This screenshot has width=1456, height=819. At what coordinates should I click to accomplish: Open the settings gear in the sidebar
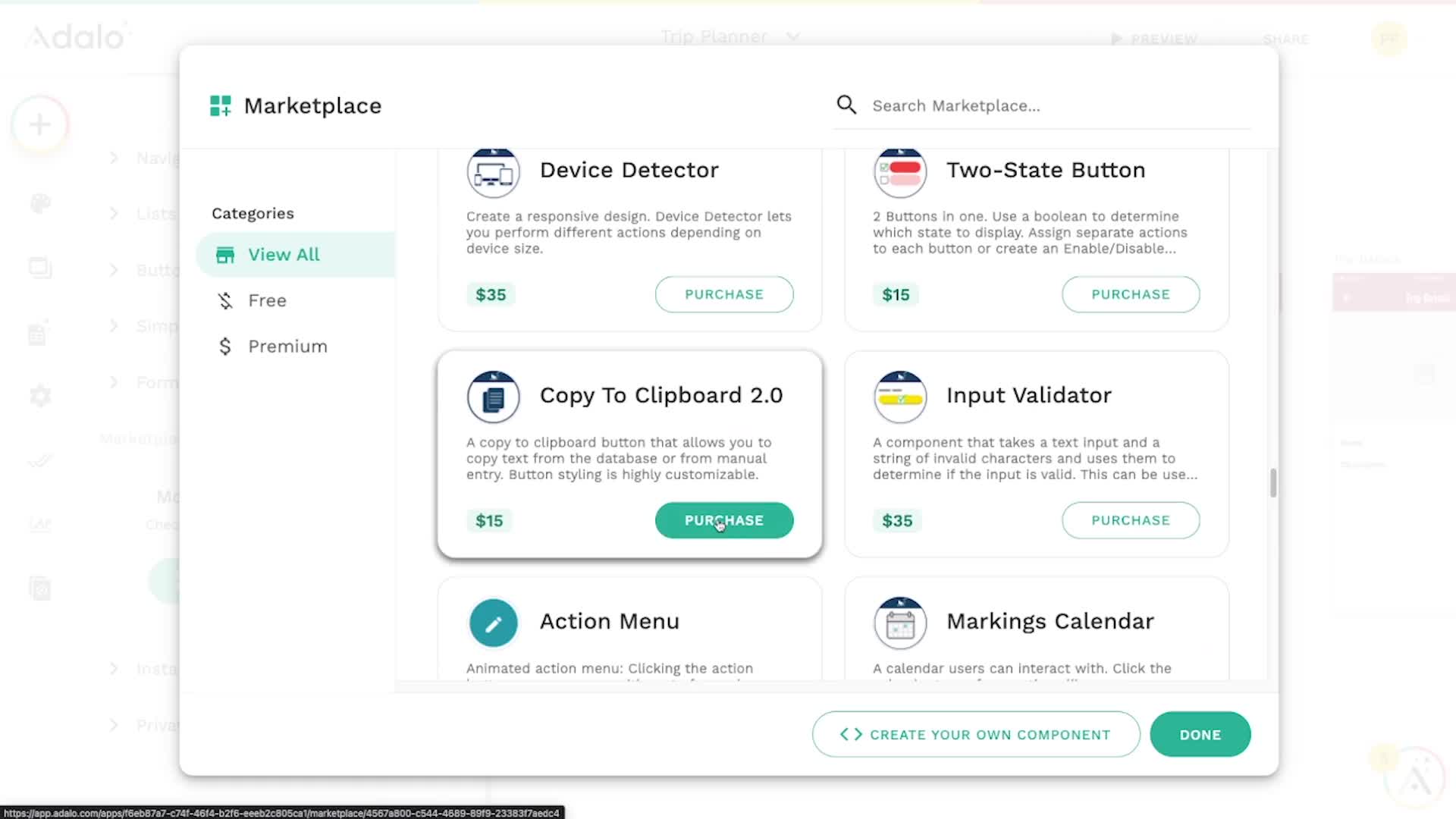click(x=39, y=395)
